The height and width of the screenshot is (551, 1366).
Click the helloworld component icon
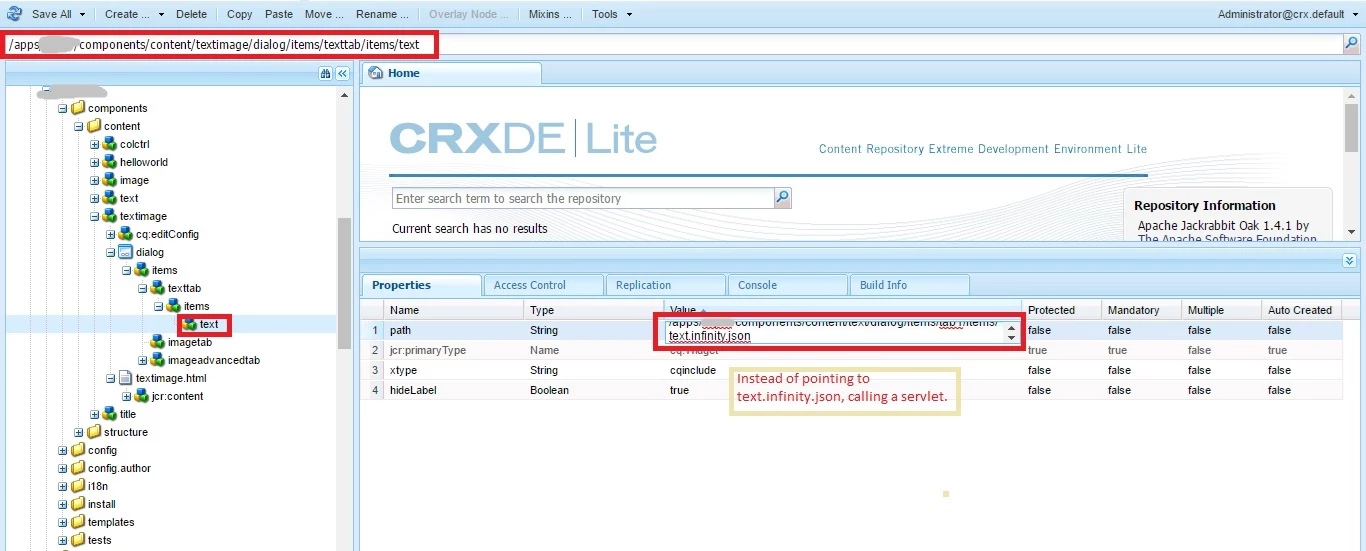[x=110, y=162]
